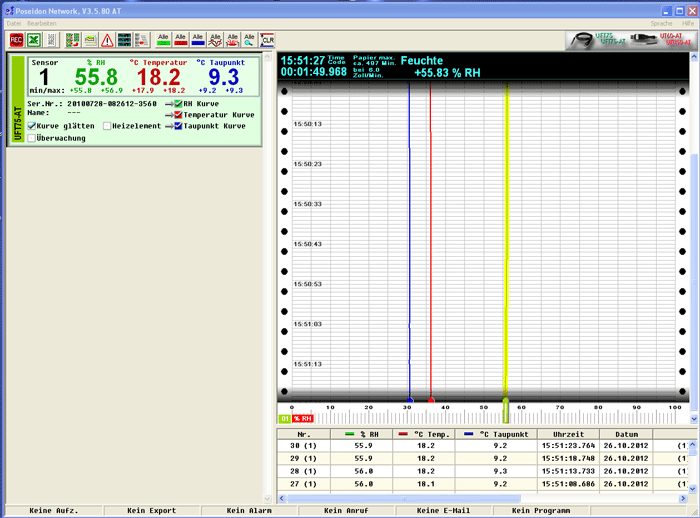
Task: Click the Alle curve smoothing icon
Action: [x=215, y=40]
